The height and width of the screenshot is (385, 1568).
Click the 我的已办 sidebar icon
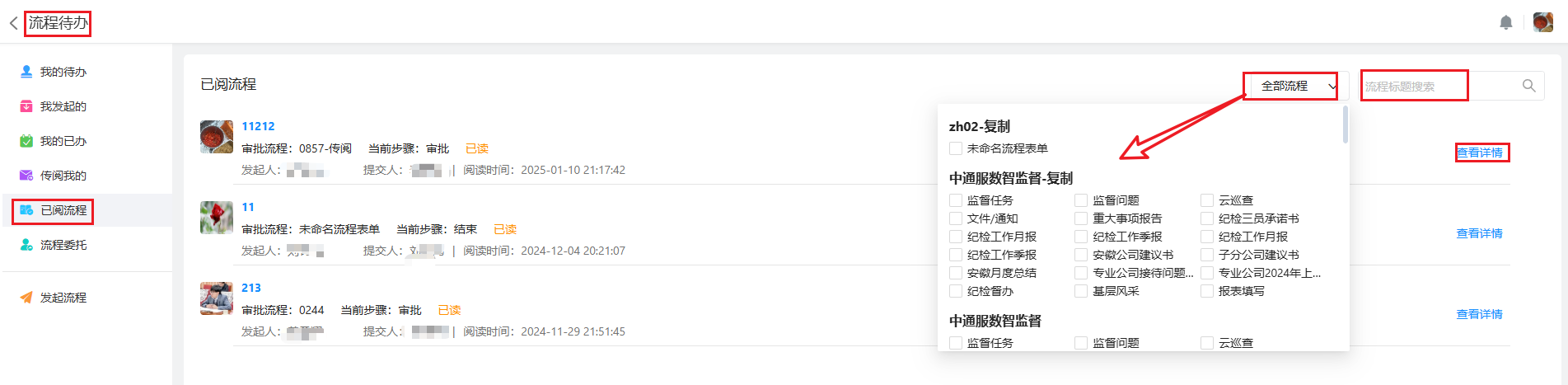click(26, 141)
